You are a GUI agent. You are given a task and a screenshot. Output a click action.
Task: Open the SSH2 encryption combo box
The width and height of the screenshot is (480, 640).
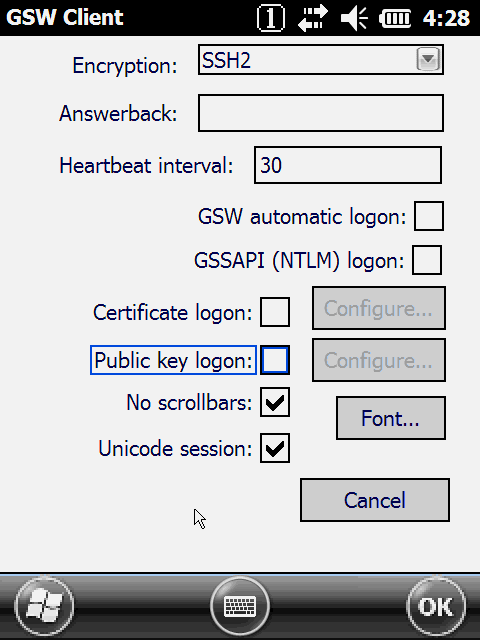(321, 60)
